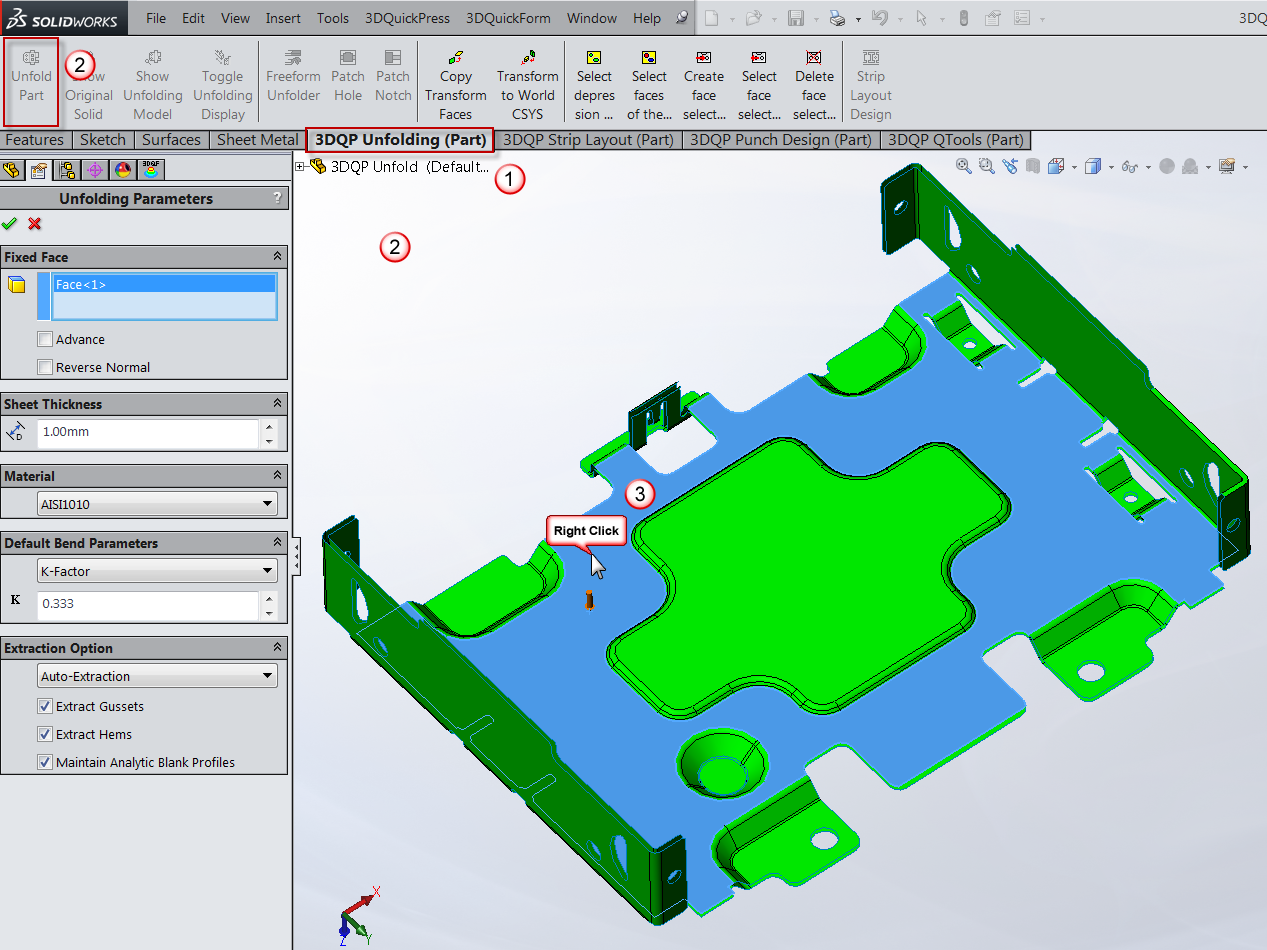Screen dimensions: 1267x950
Task: Open the 3DQuickPress menu
Action: [407, 18]
